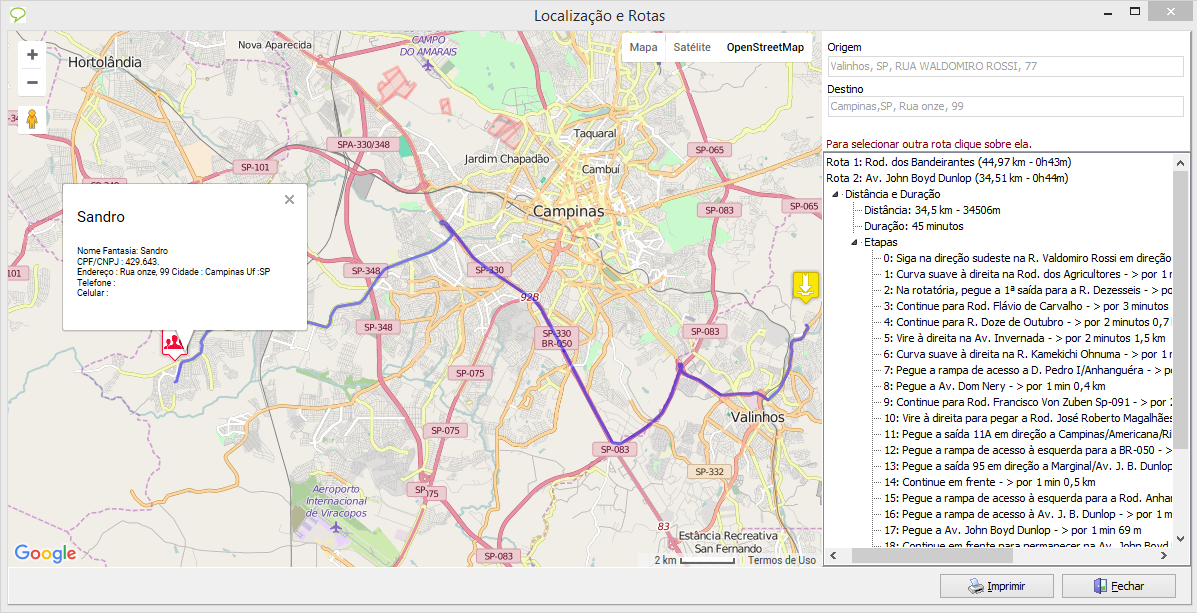The height and width of the screenshot is (613, 1197).
Task: Click the Origem address field
Action: [x=1005, y=66]
